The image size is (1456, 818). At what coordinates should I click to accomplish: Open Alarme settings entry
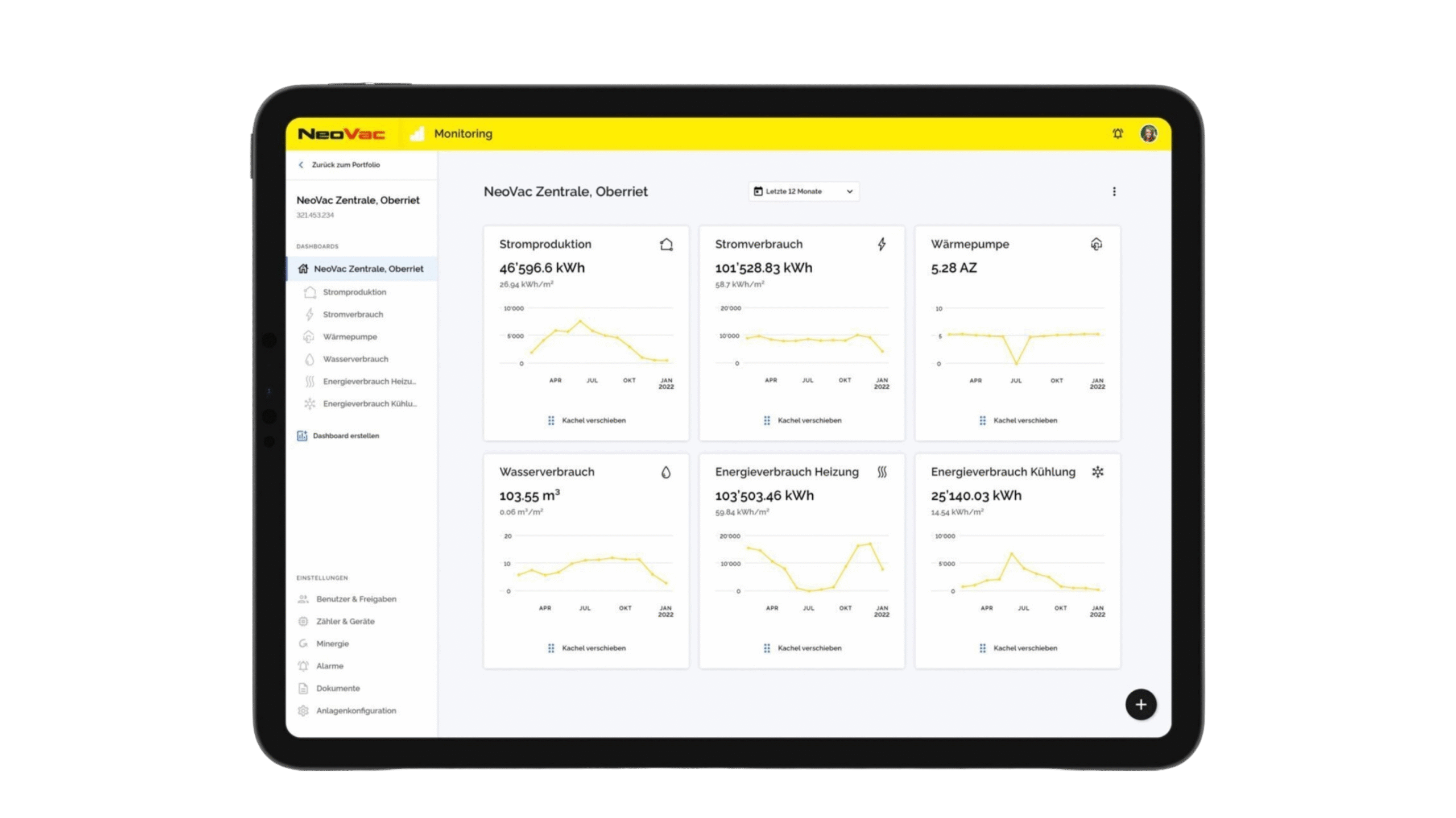[329, 666]
